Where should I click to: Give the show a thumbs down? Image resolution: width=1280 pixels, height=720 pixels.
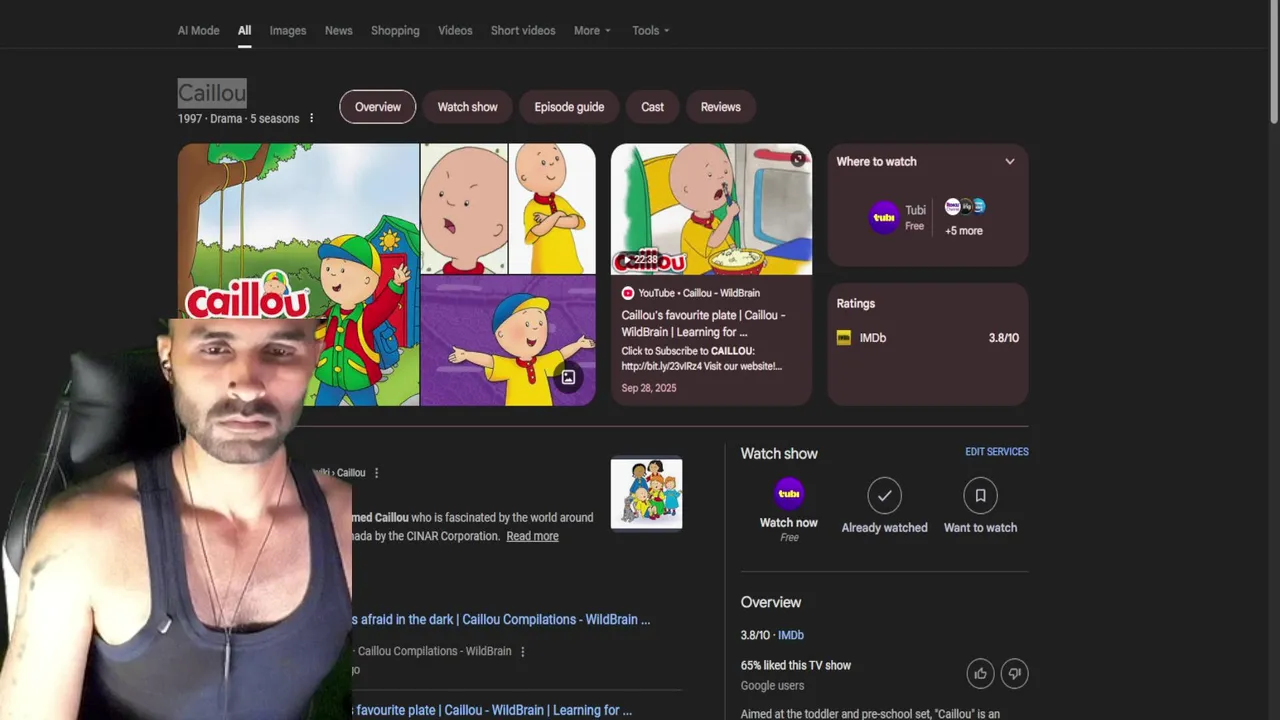pyautogui.click(x=1014, y=673)
